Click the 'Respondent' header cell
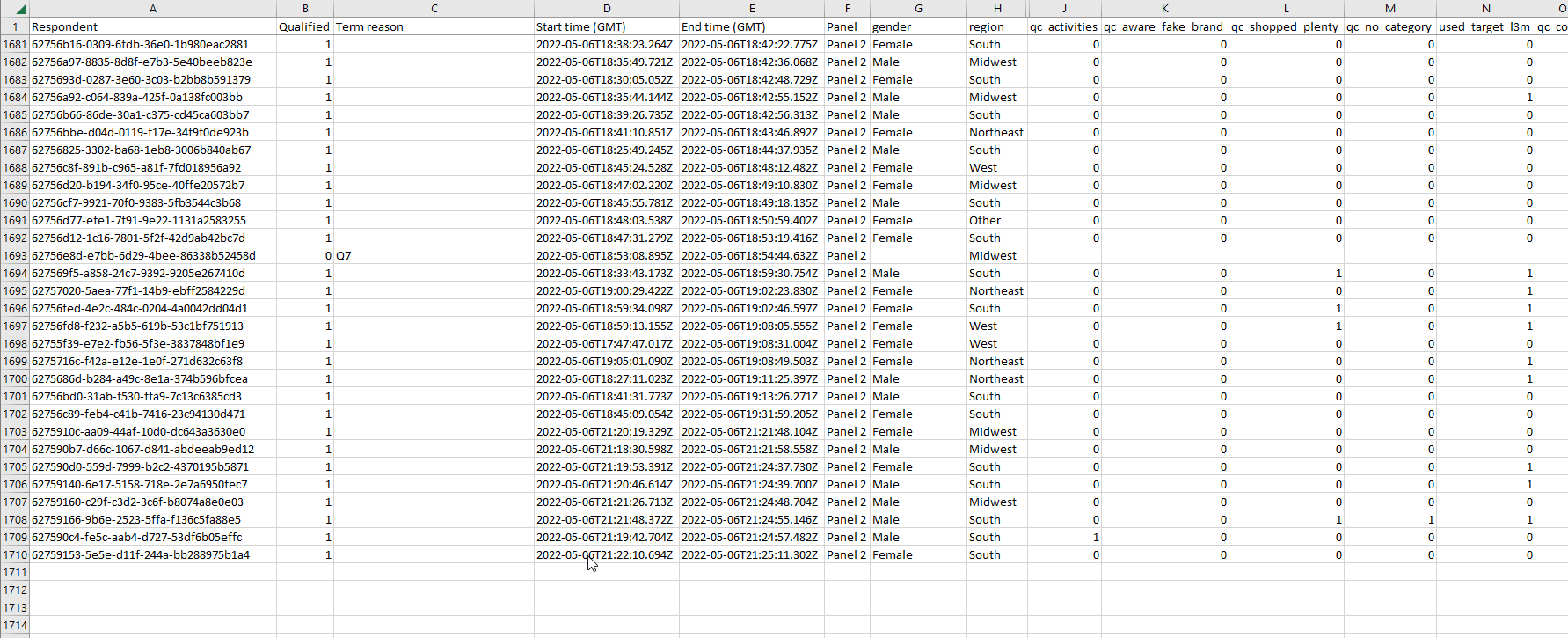 (x=153, y=27)
